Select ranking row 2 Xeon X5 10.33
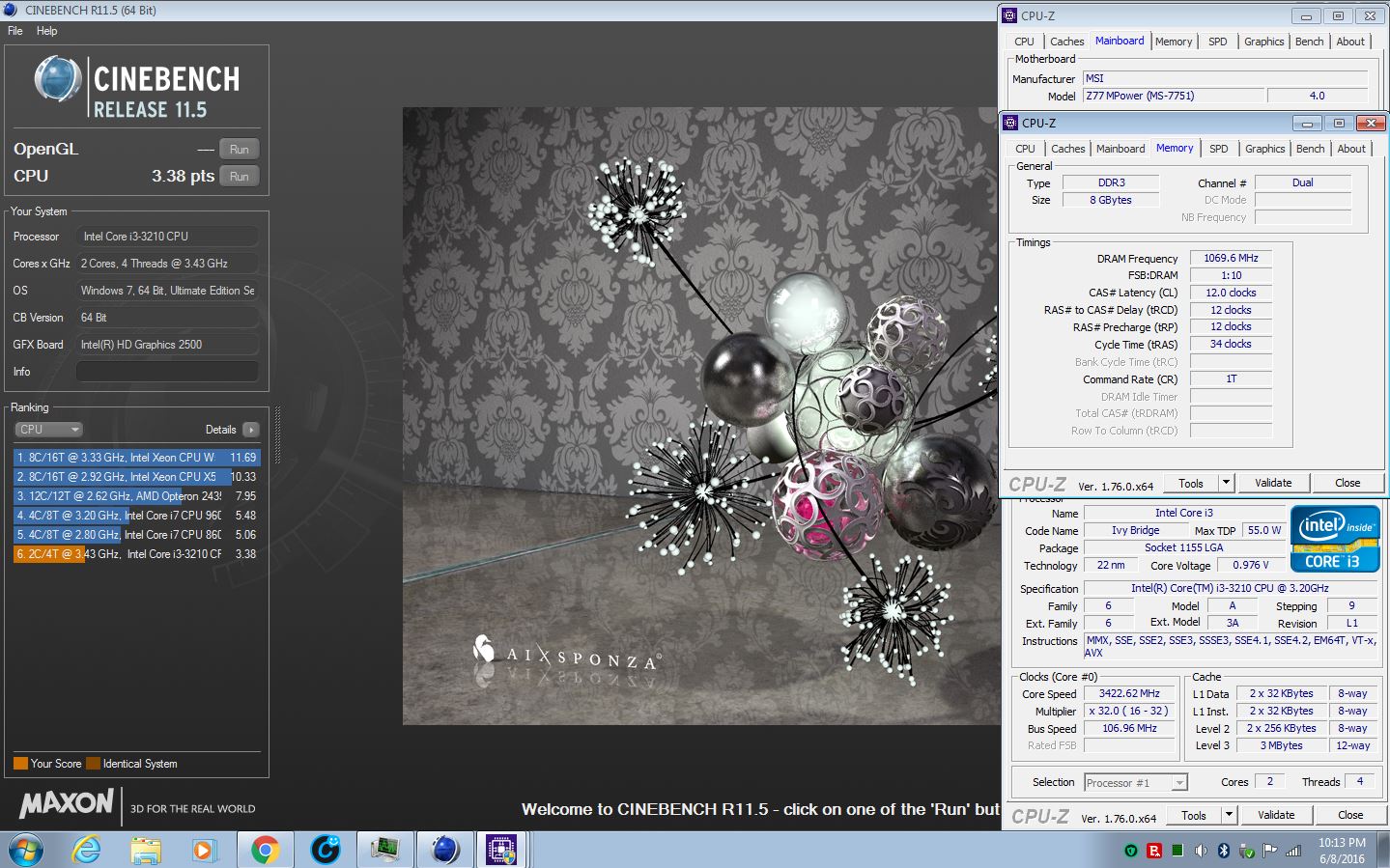 137,477
